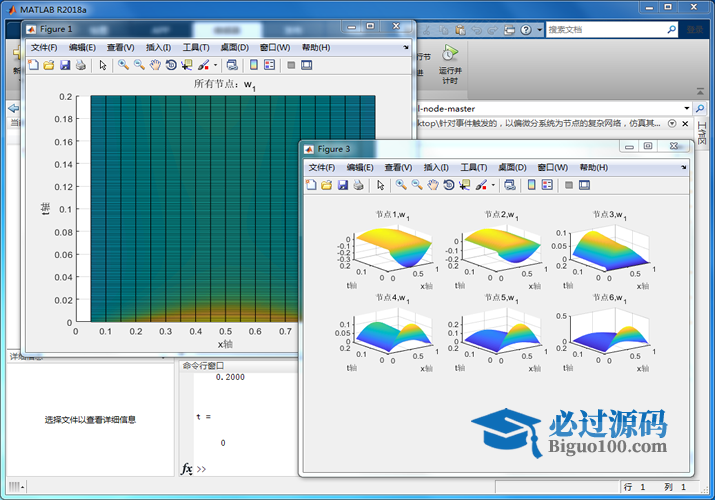Show plot tools in Figure 3
The image size is (715, 500).
(x=584, y=185)
